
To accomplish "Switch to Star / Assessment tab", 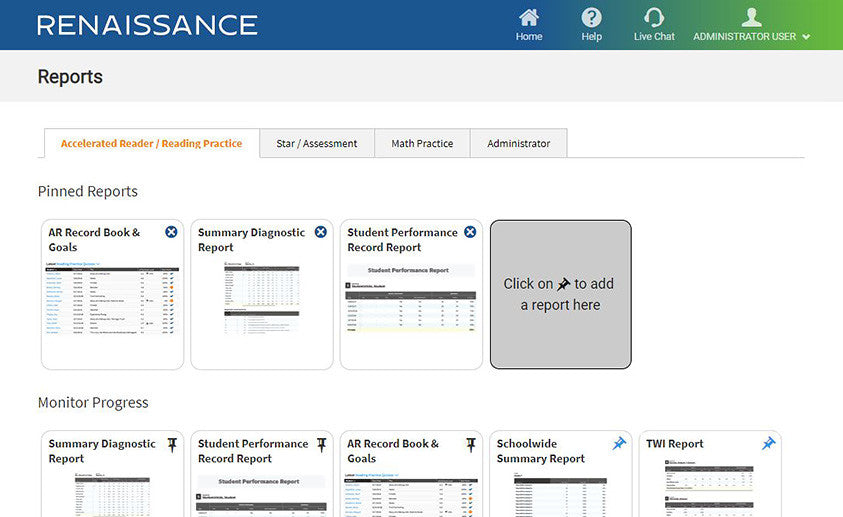I will click(x=316, y=143).
